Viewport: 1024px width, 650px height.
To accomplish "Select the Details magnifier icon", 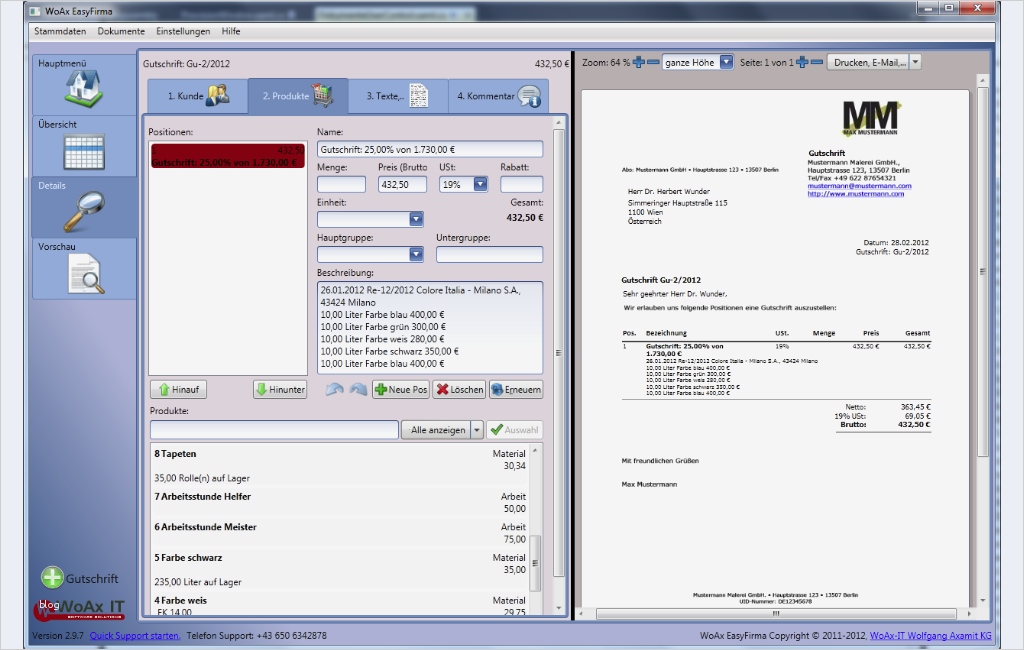I will click(x=83, y=211).
